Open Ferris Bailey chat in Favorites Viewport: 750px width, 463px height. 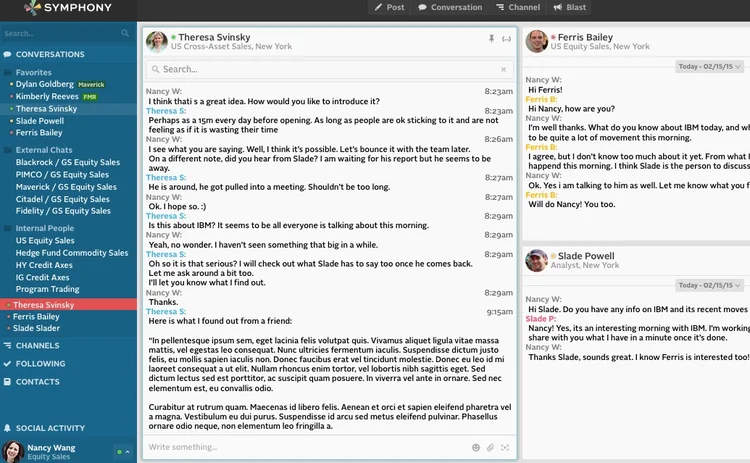39,132
